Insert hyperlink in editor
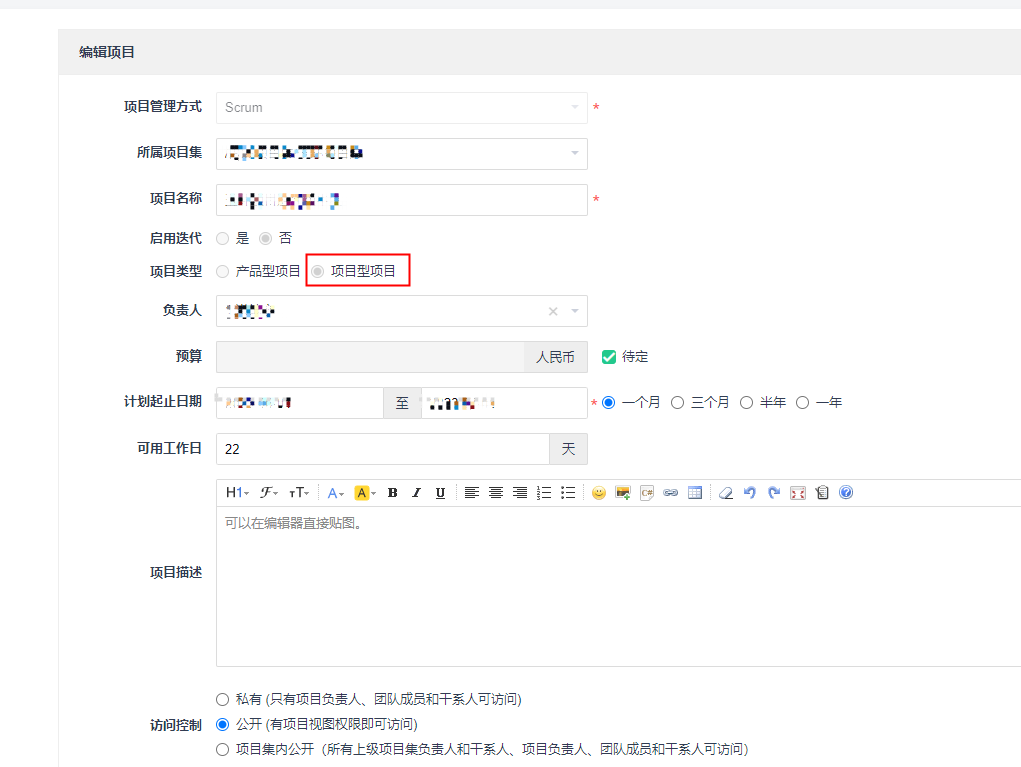The width and height of the screenshot is (1021, 767). pyautogui.click(x=671, y=493)
